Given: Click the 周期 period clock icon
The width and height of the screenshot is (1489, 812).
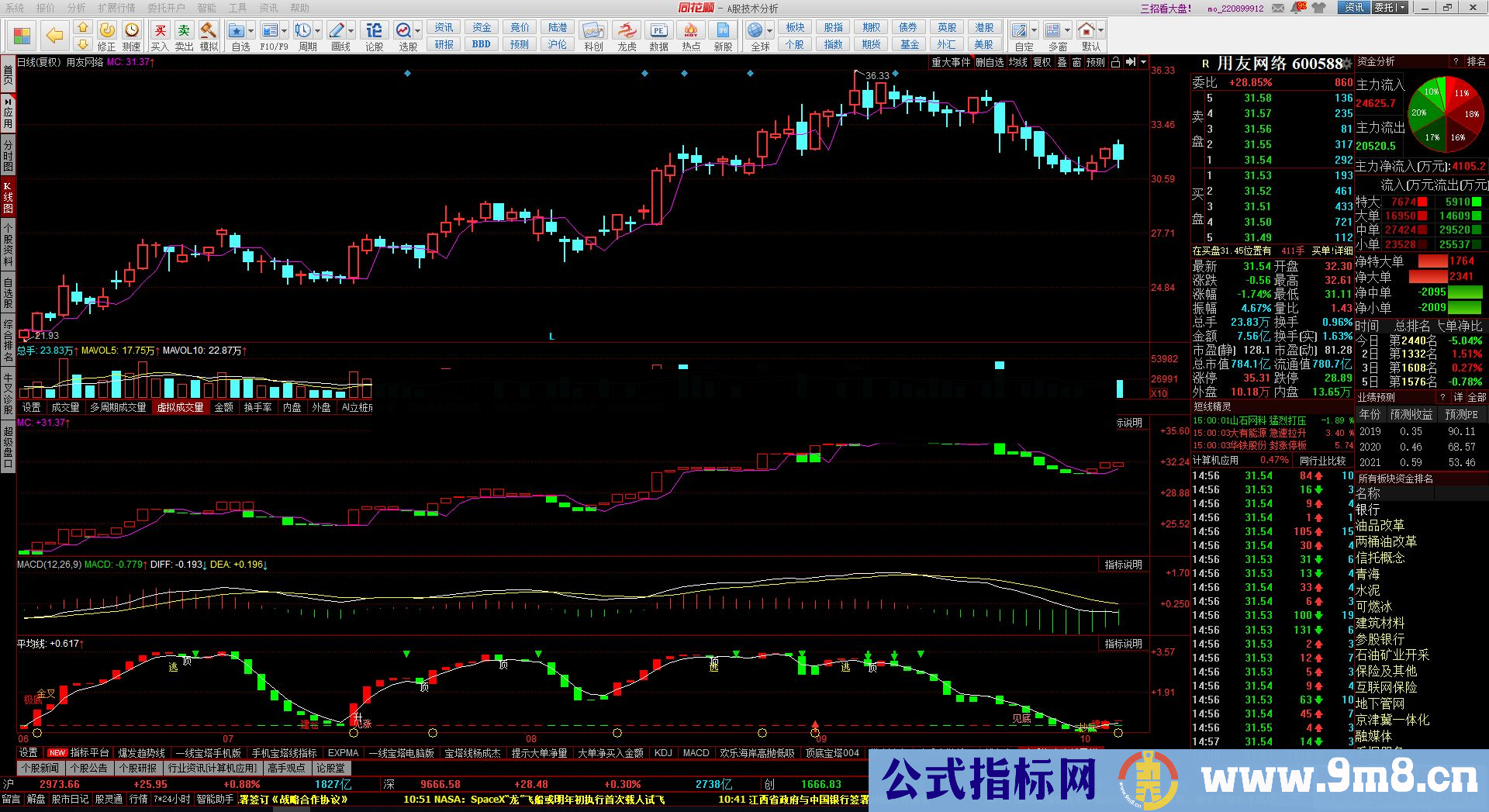Looking at the screenshot, I should 302,31.
